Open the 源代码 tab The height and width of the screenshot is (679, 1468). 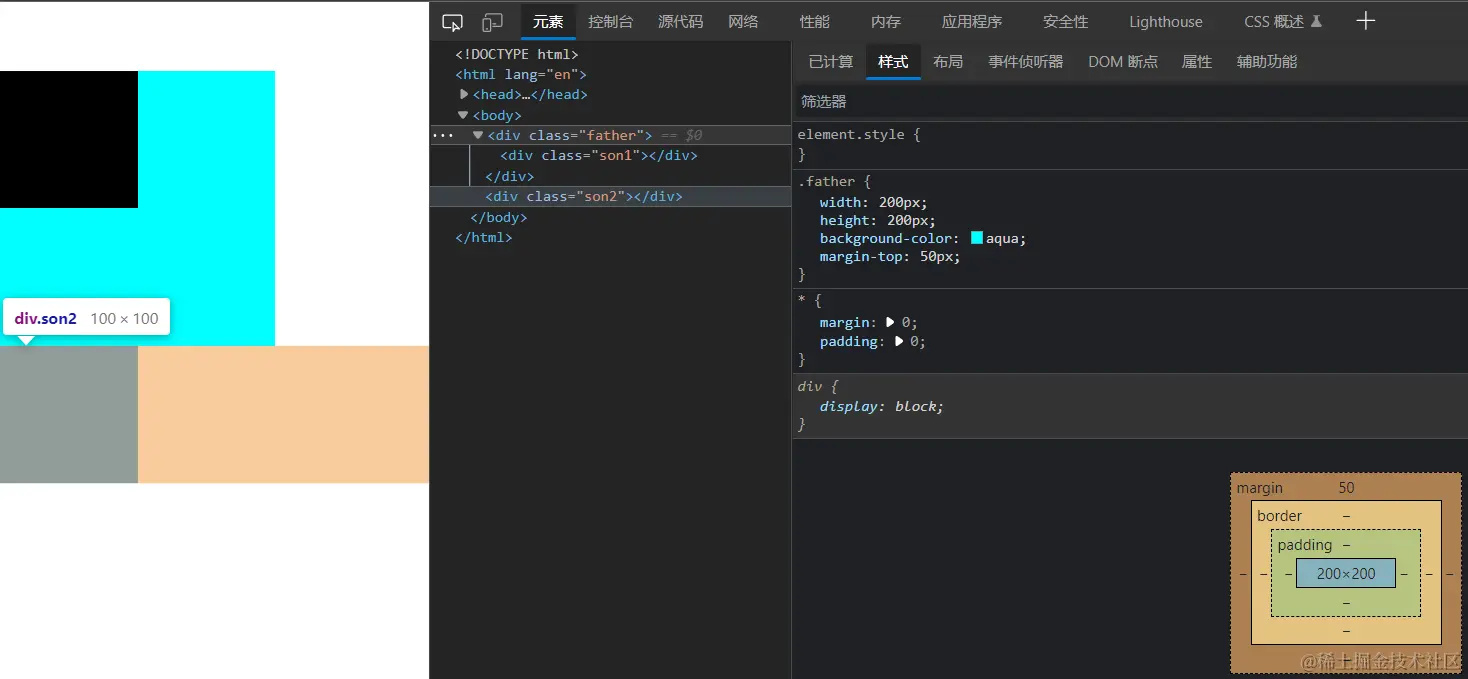[680, 22]
